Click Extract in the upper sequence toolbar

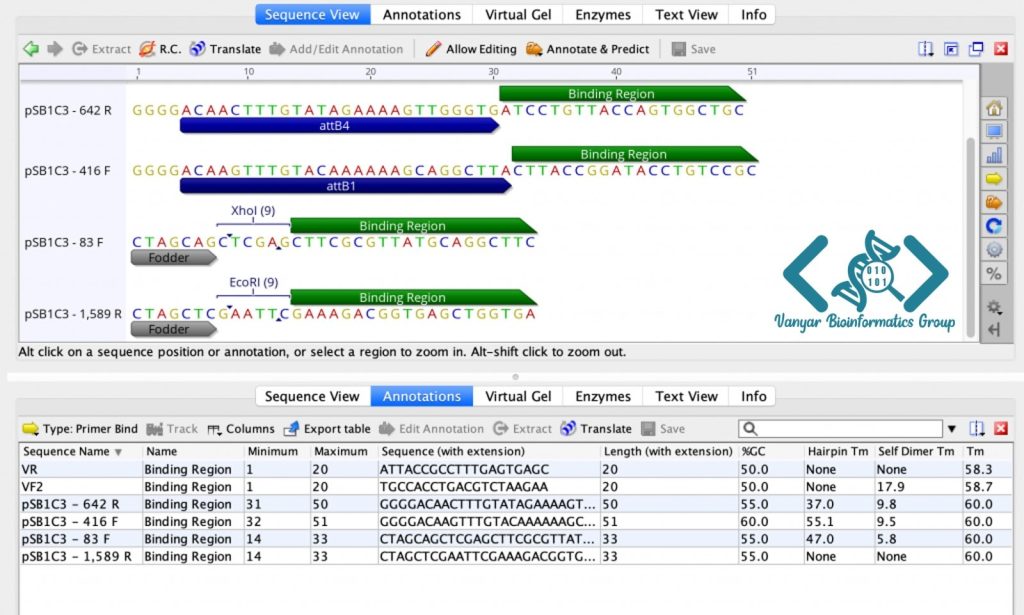pyautogui.click(x=101, y=49)
